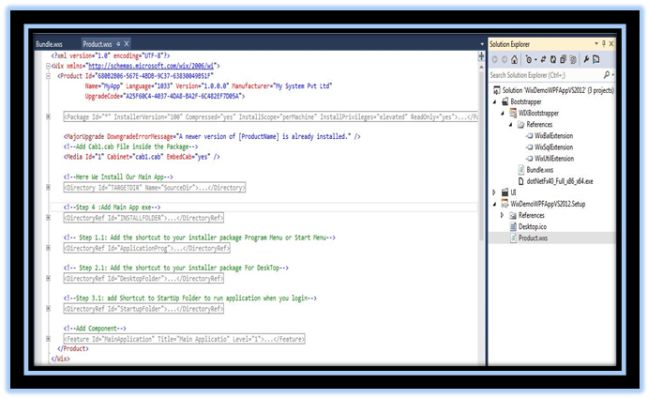
Task: Collapse the Product element outline
Action: (48, 76)
